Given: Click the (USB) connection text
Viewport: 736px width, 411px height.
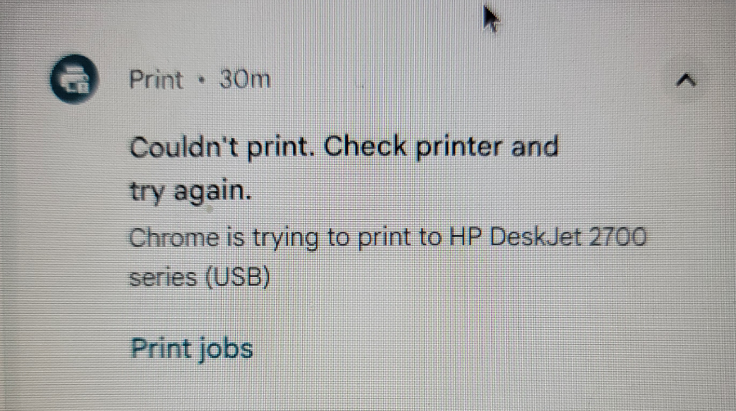Looking at the screenshot, I should pyautogui.click(x=238, y=277).
